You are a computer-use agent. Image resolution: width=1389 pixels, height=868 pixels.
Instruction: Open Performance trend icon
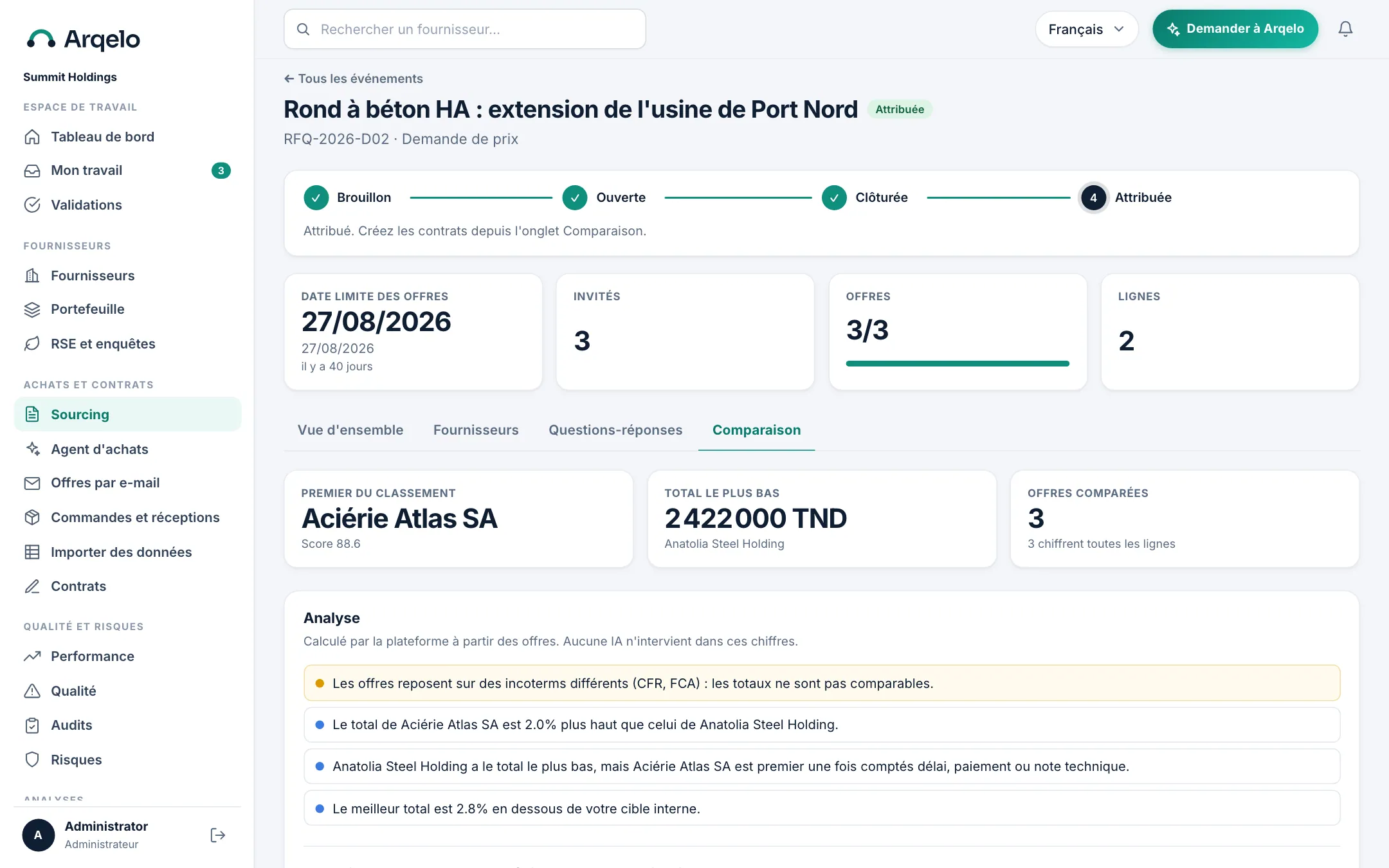point(32,656)
